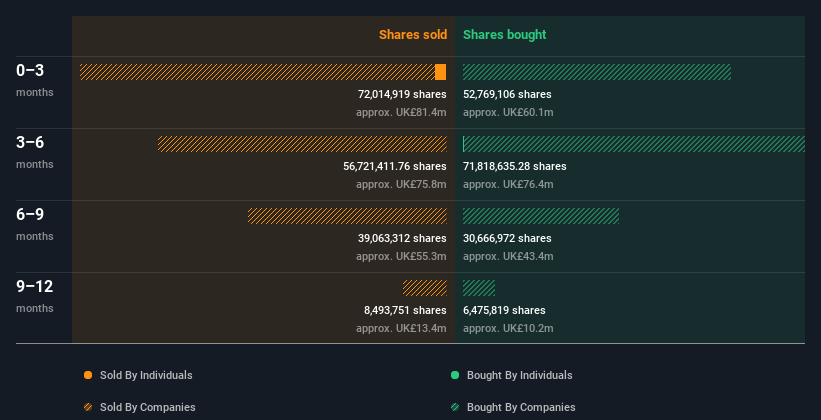This screenshot has height=420, width=821.
Task: Click the 0–3 months hatched orange sold bar
Action: point(257,72)
